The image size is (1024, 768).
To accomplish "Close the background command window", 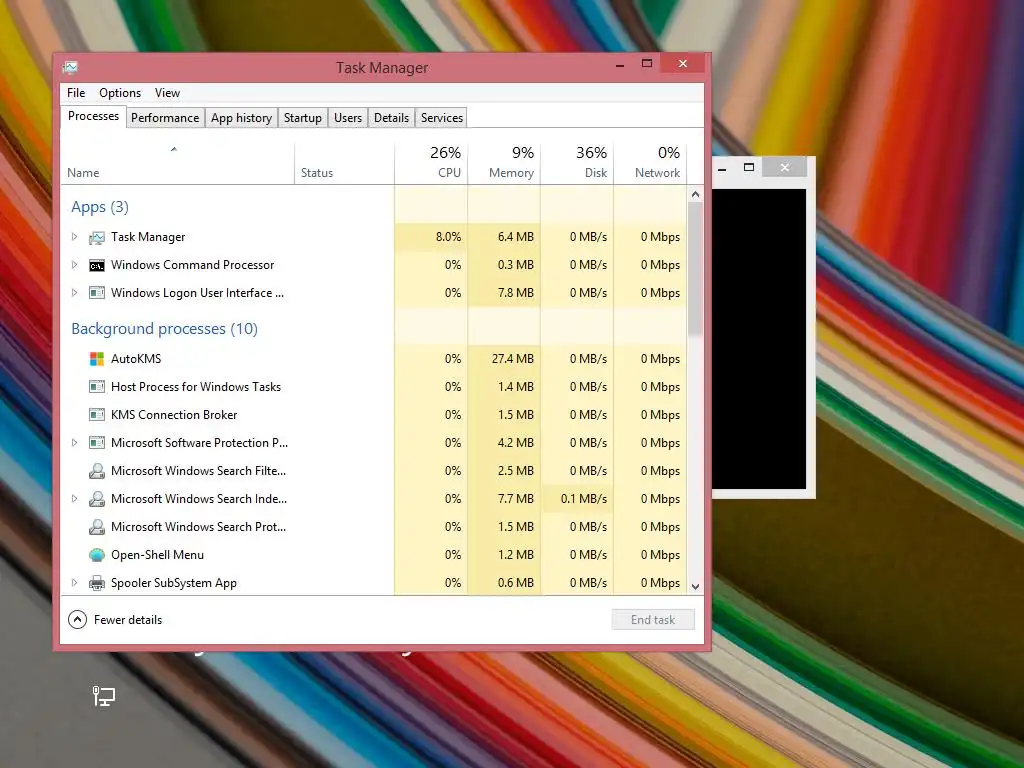I will (x=785, y=168).
